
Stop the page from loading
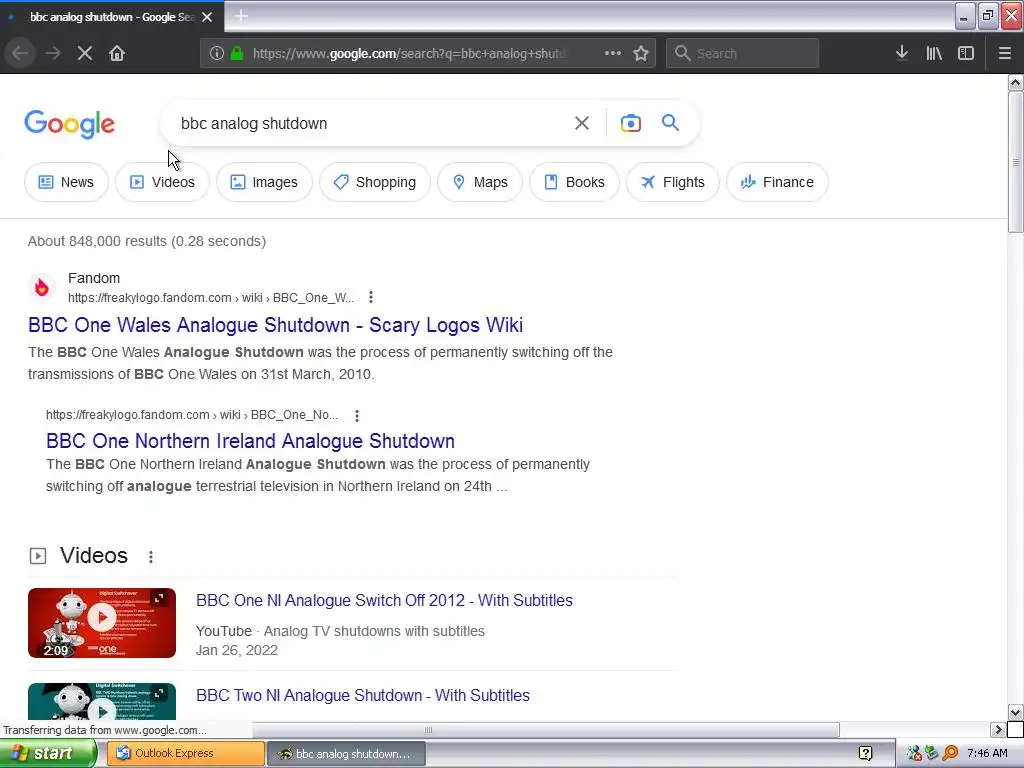pyautogui.click(x=85, y=53)
